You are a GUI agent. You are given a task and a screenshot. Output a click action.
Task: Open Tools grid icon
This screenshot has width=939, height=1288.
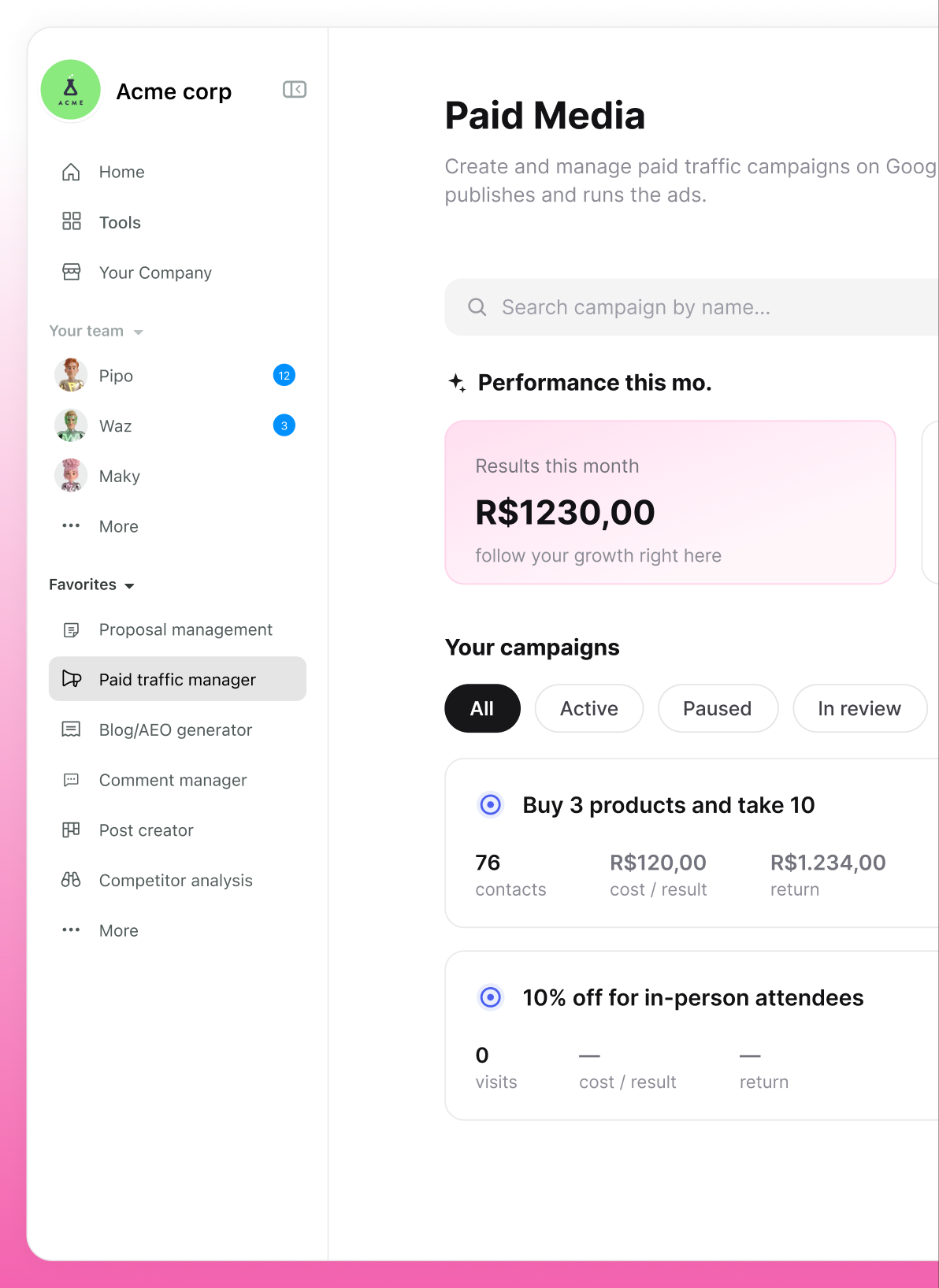coord(71,221)
